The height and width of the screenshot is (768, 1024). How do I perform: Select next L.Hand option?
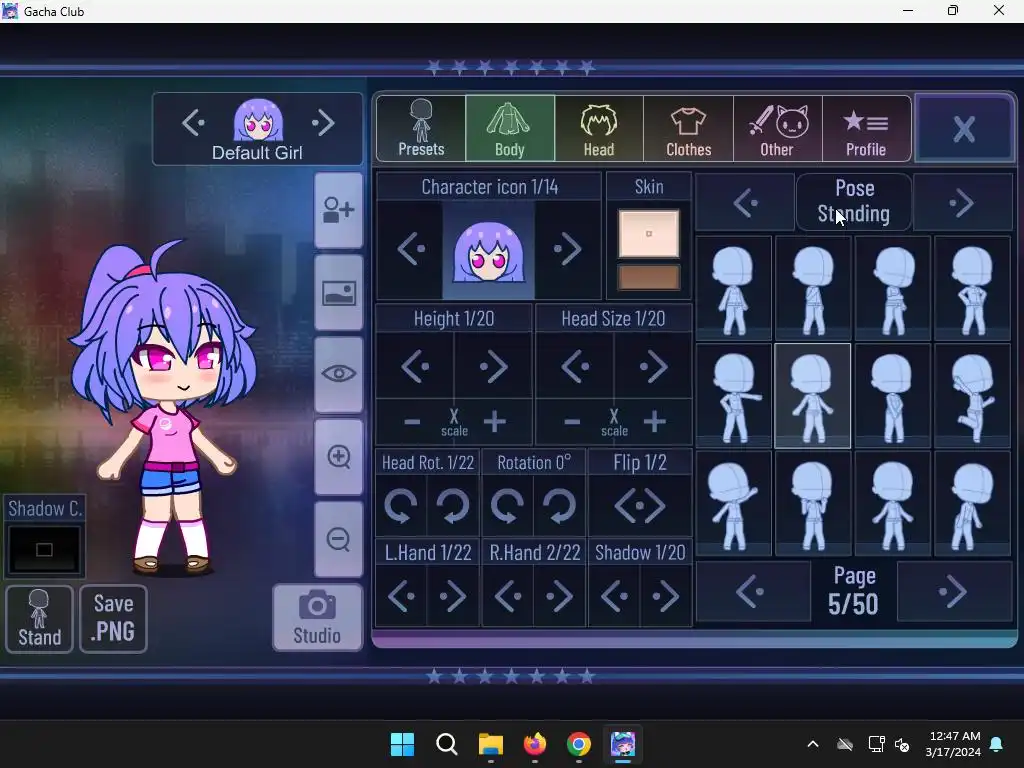(x=453, y=596)
